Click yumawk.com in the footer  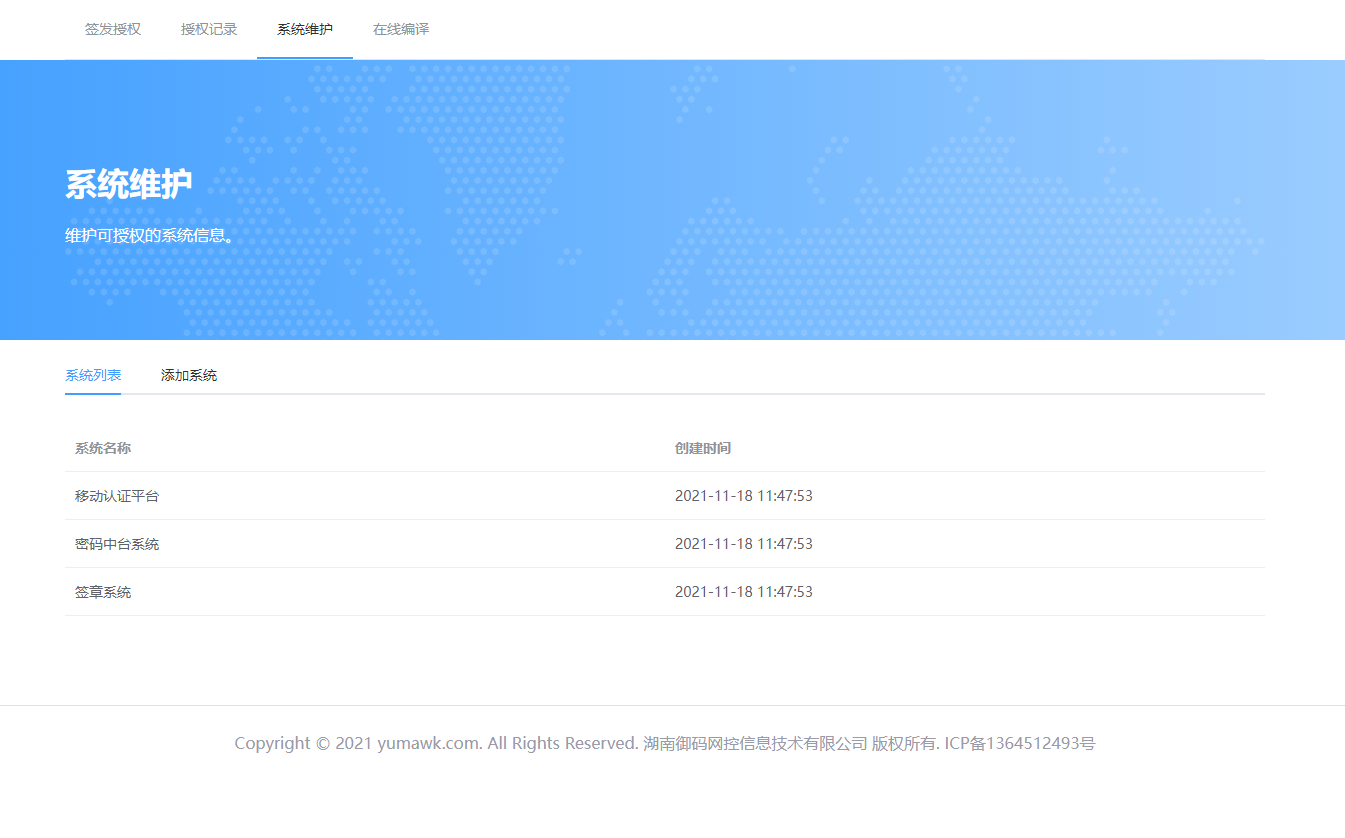click(x=430, y=743)
